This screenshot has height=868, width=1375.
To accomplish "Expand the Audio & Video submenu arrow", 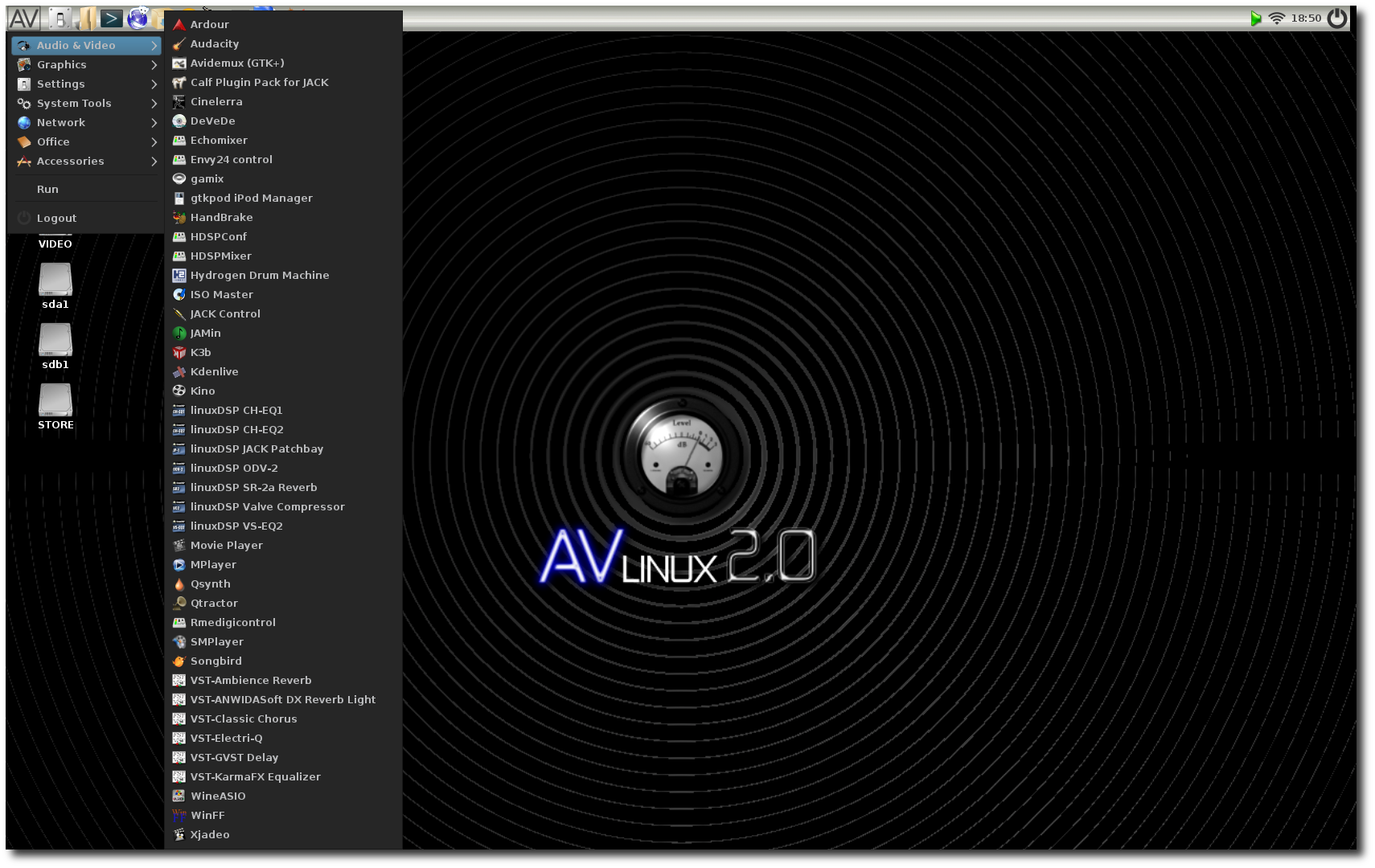I will point(154,46).
